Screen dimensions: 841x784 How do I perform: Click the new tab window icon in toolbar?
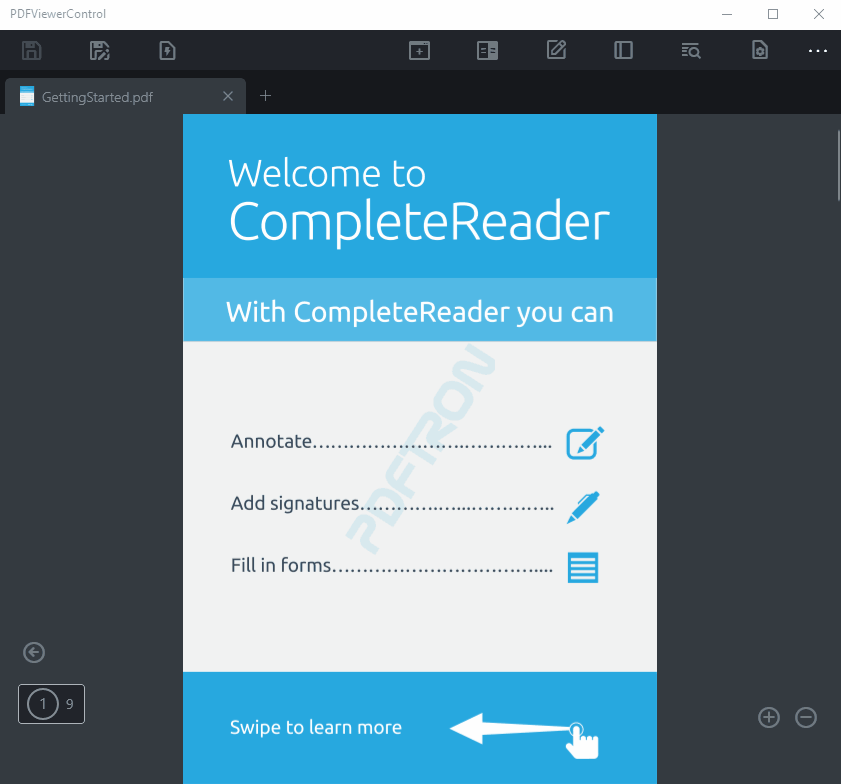419,50
